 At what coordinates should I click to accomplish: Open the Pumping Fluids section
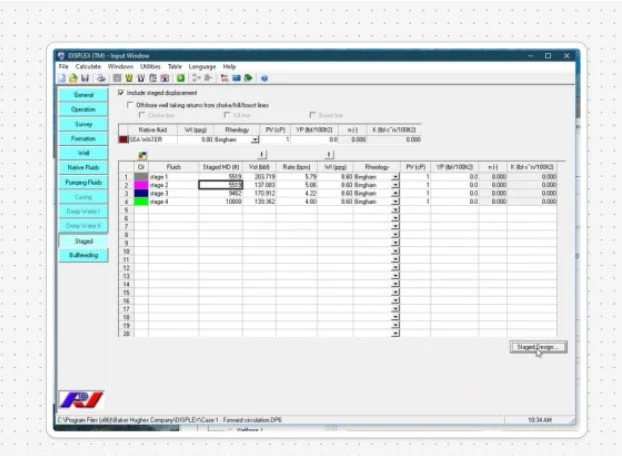83,182
